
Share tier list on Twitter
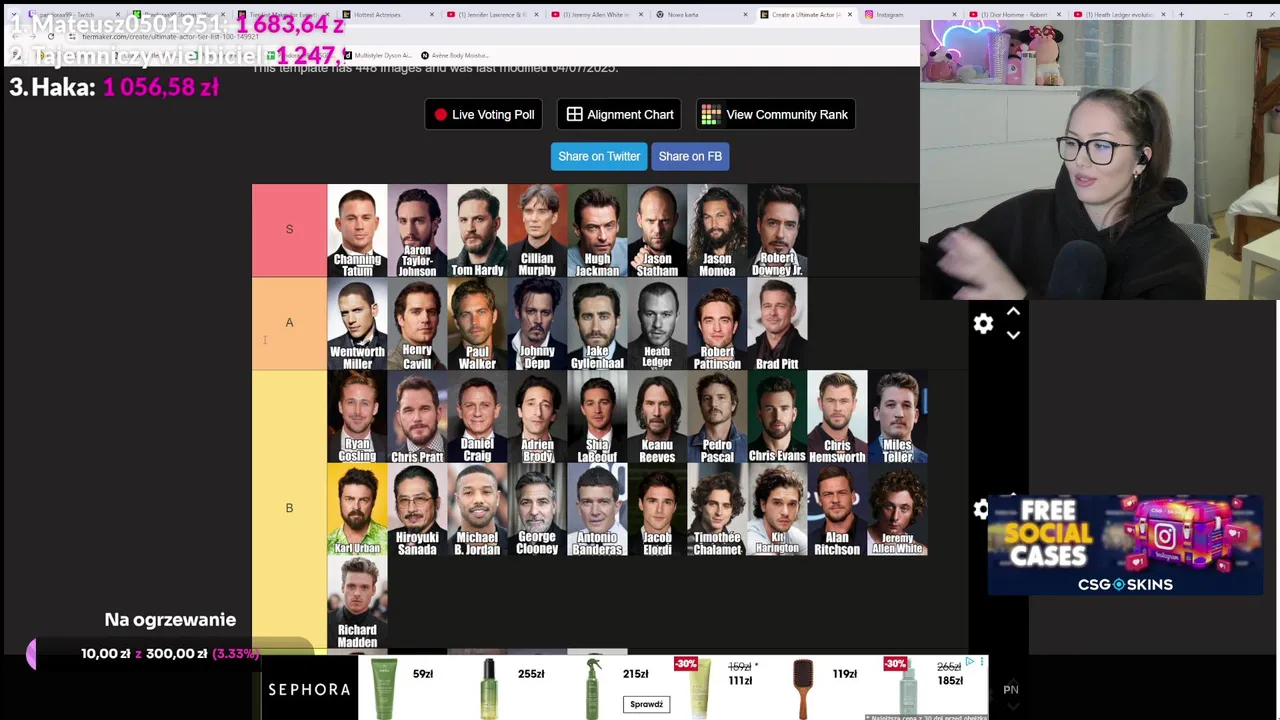pos(599,156)
